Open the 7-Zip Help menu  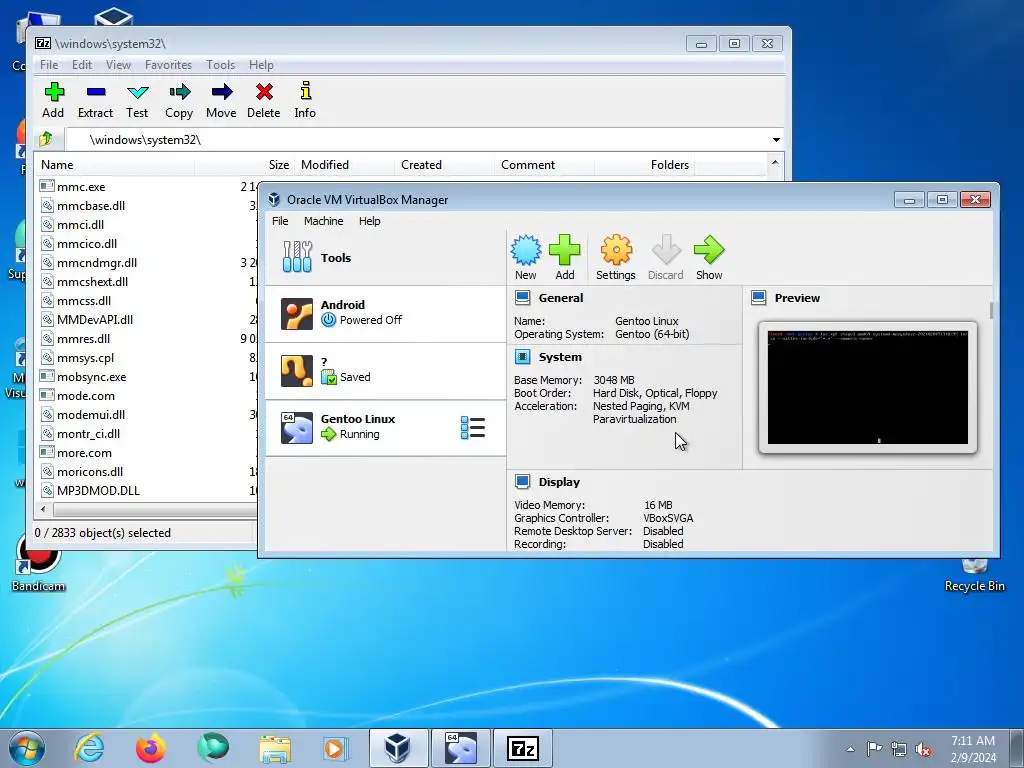coord(261,65)
